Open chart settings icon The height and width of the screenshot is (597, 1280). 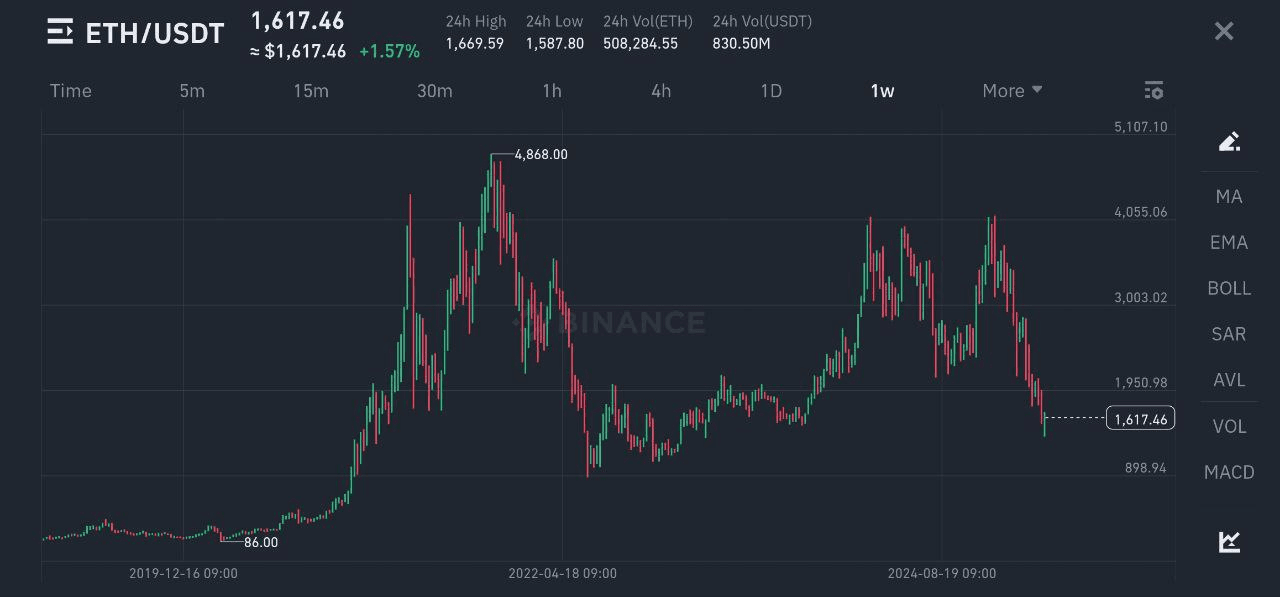[x=1154, y=91]
